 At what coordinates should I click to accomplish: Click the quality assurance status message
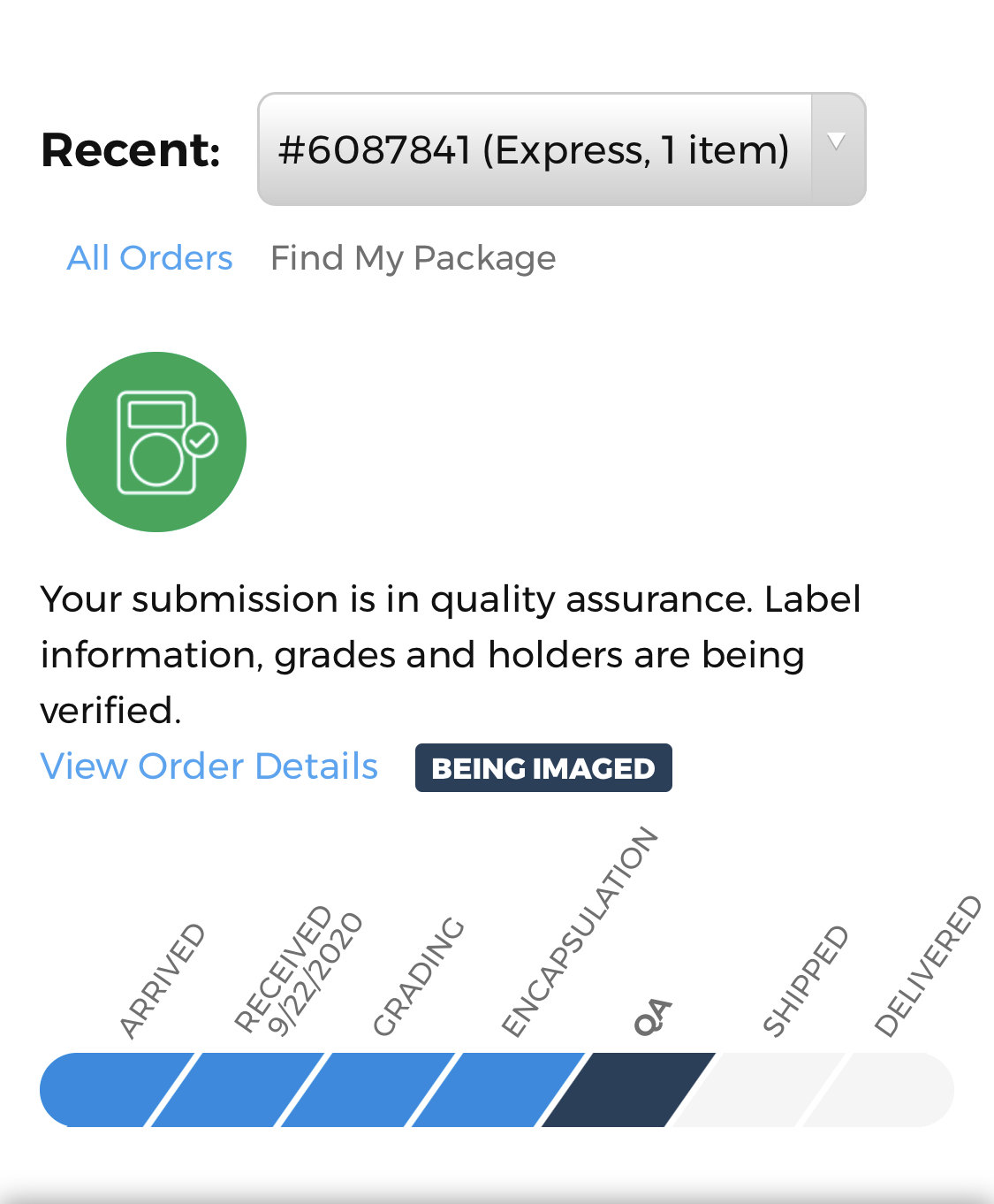pos(451,654)
